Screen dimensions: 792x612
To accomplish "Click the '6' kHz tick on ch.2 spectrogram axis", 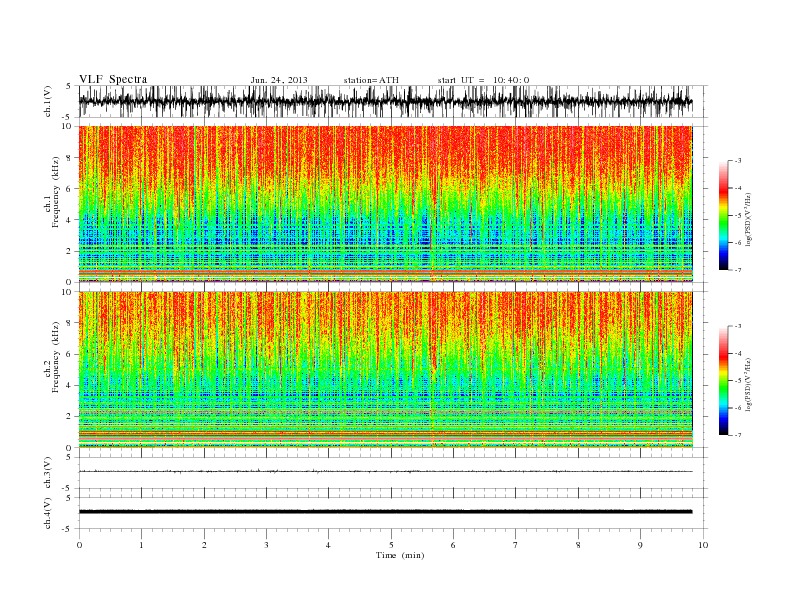I will [70, 354].
